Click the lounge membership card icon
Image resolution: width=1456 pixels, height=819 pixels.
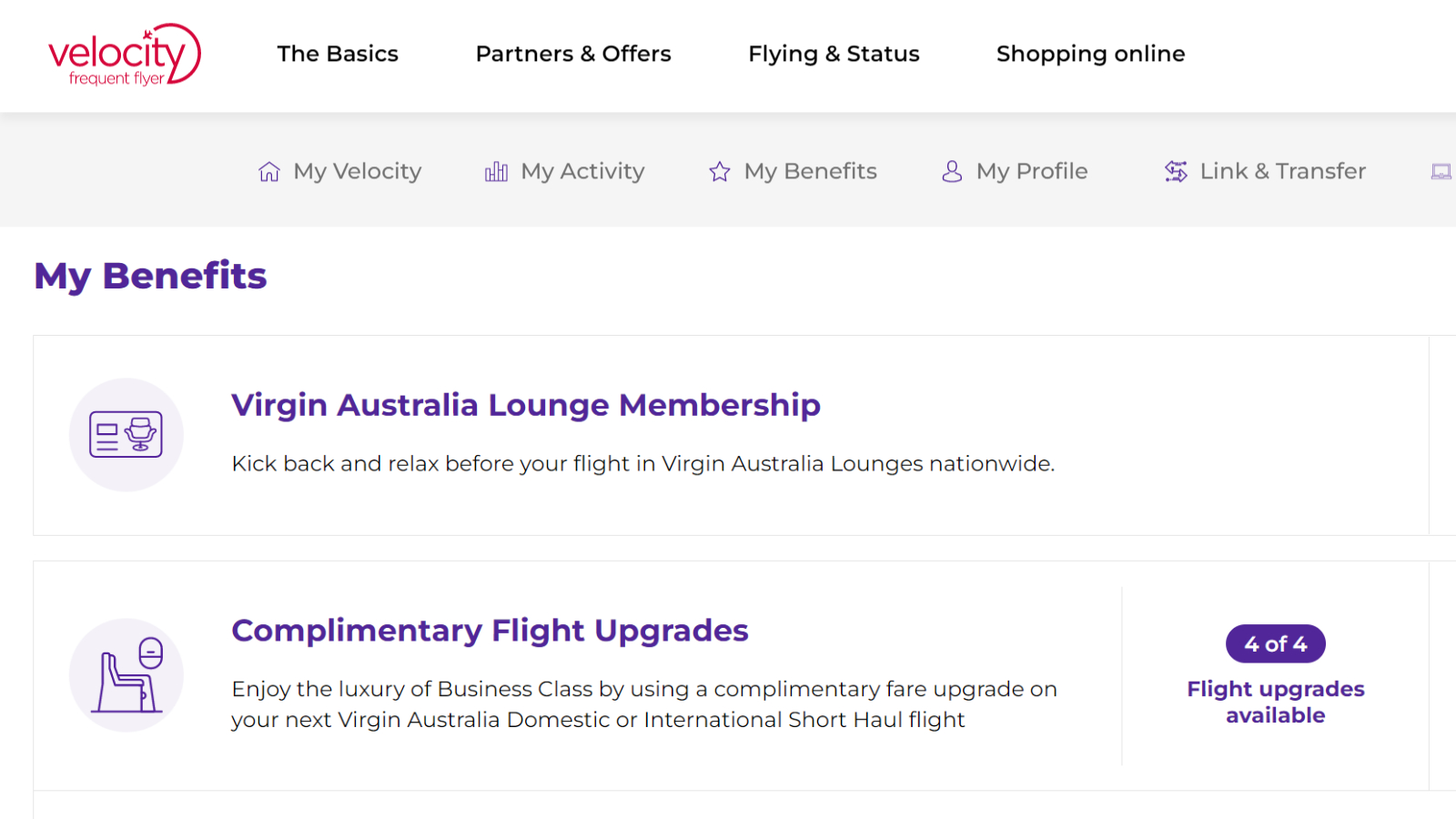coord(126,435)
